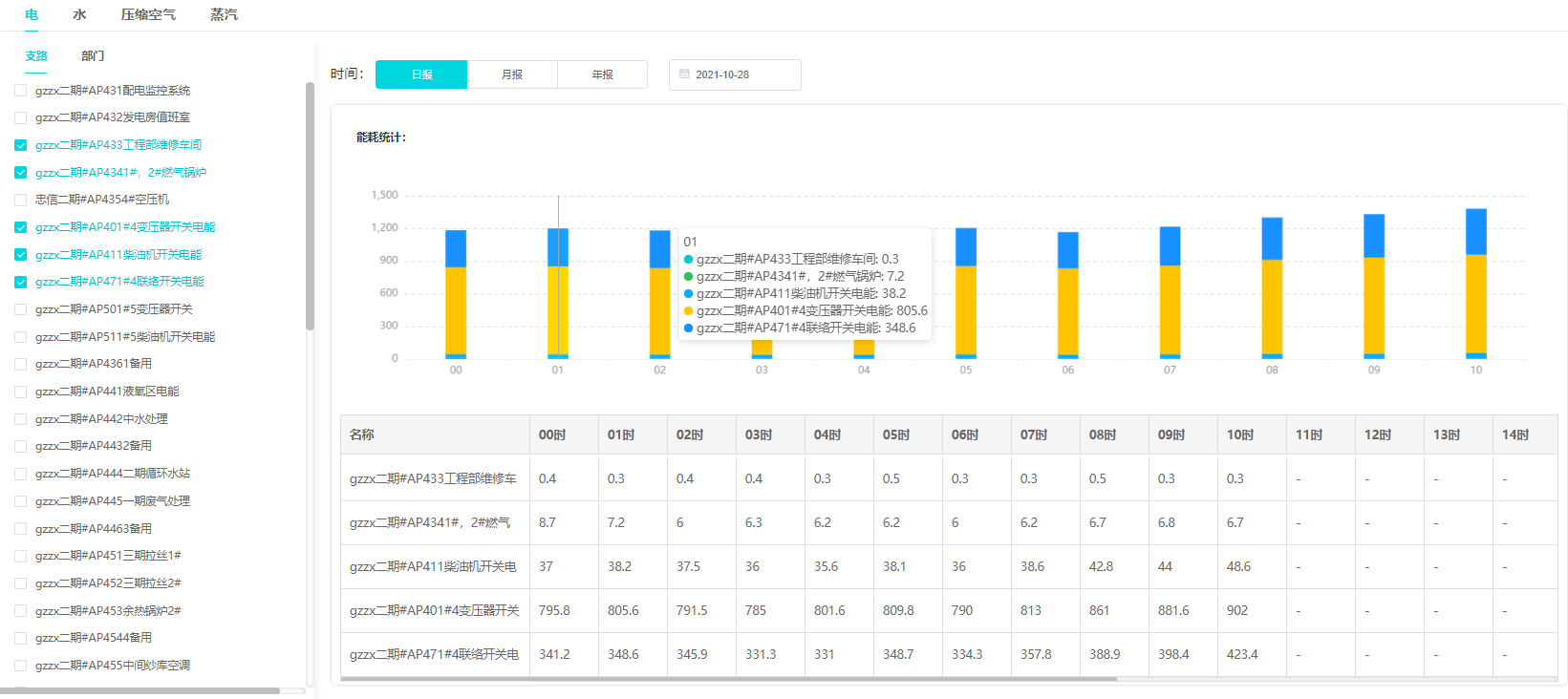Open the 蒸汽 tab
This screenshot has height=699, width=1568.
224,15
